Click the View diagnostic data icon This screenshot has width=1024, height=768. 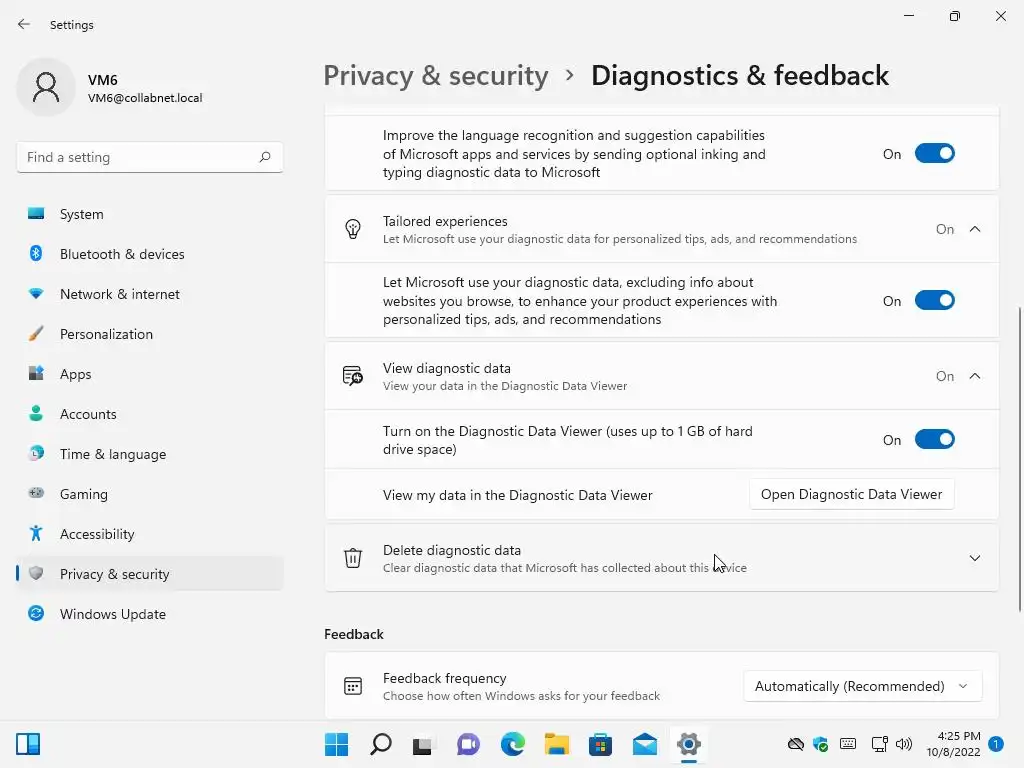click(353, 376)
